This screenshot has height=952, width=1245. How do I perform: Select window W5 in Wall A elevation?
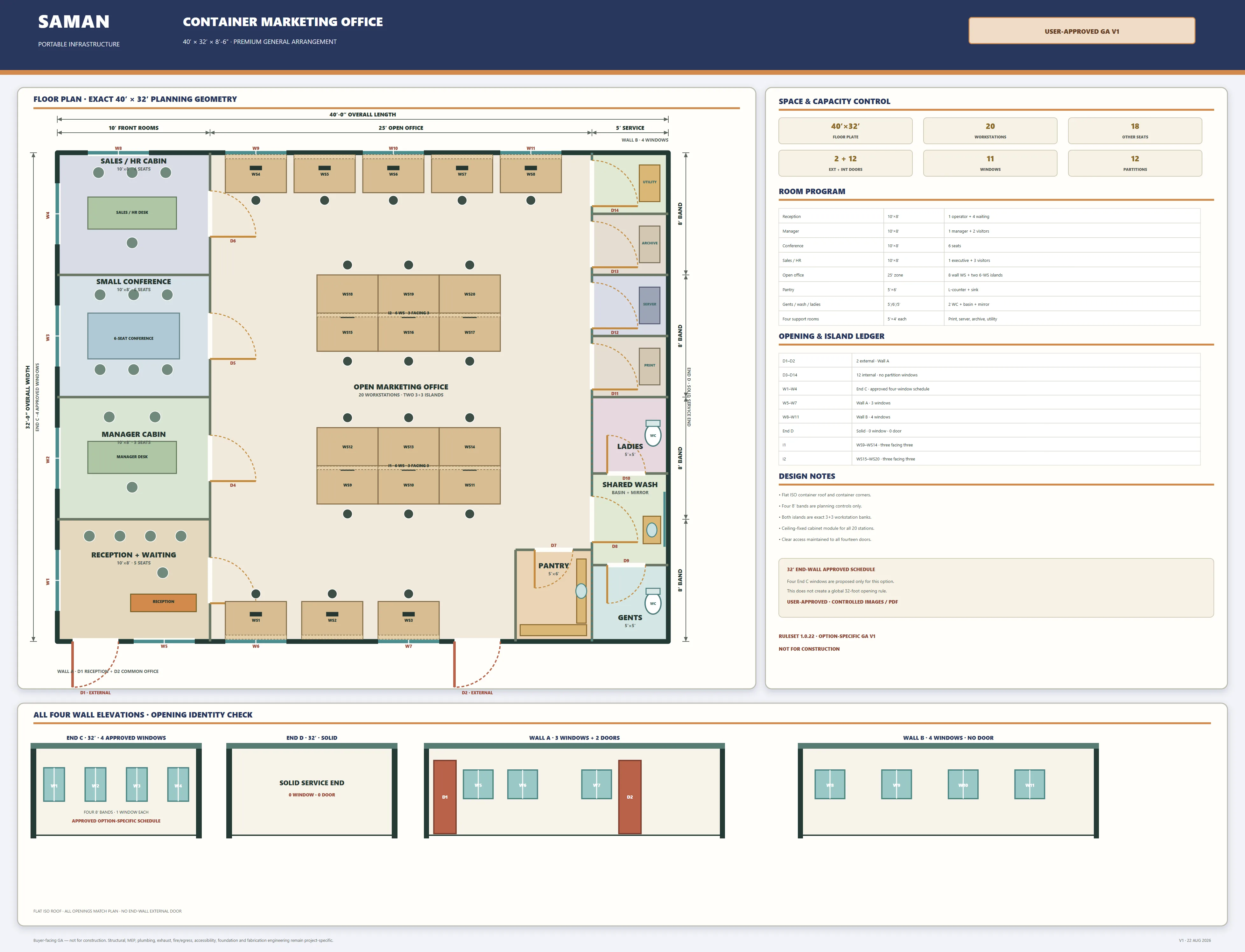(478, 784)
